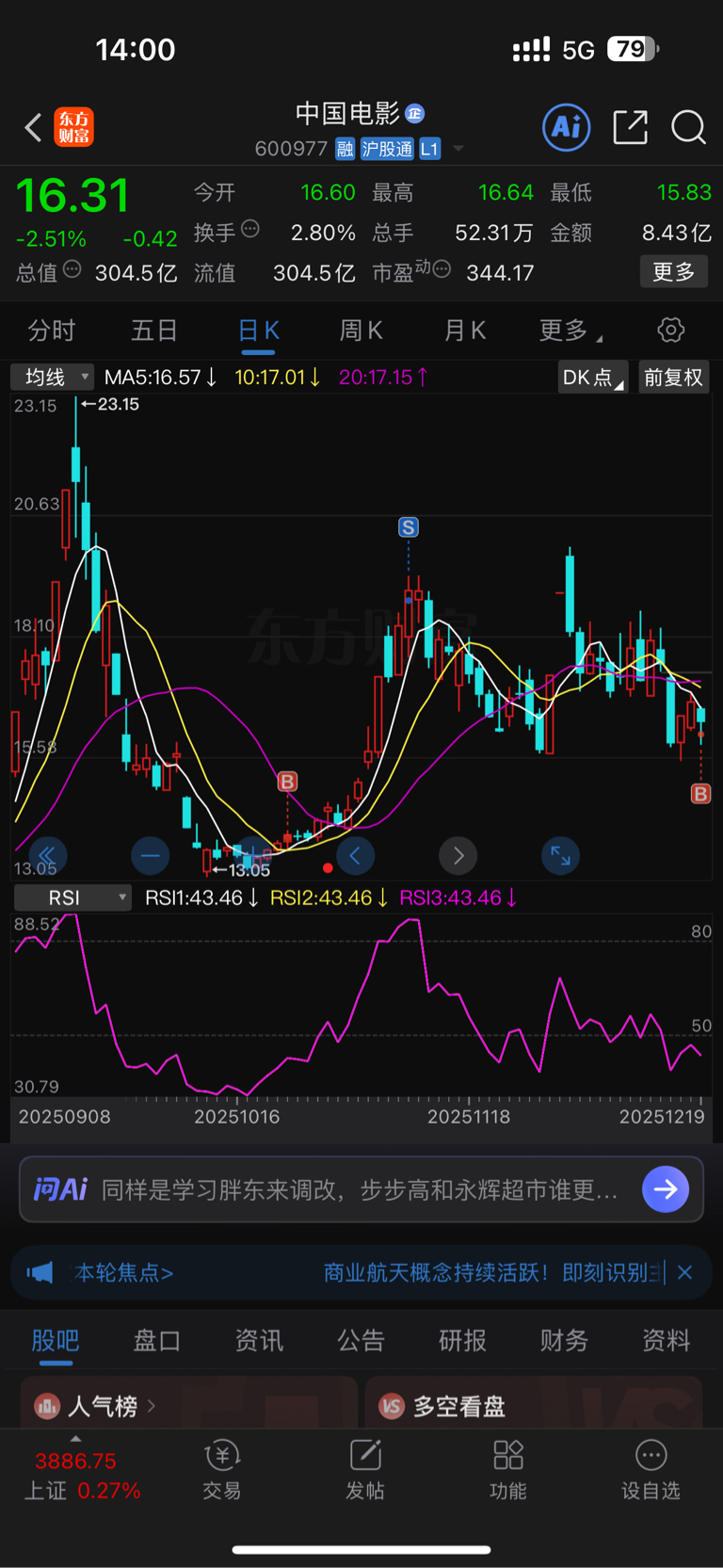The width and height of the screenshot is (723, 1568).
Task: Tap the 设自选 watchlist icon
Action: coord(651,1471)
